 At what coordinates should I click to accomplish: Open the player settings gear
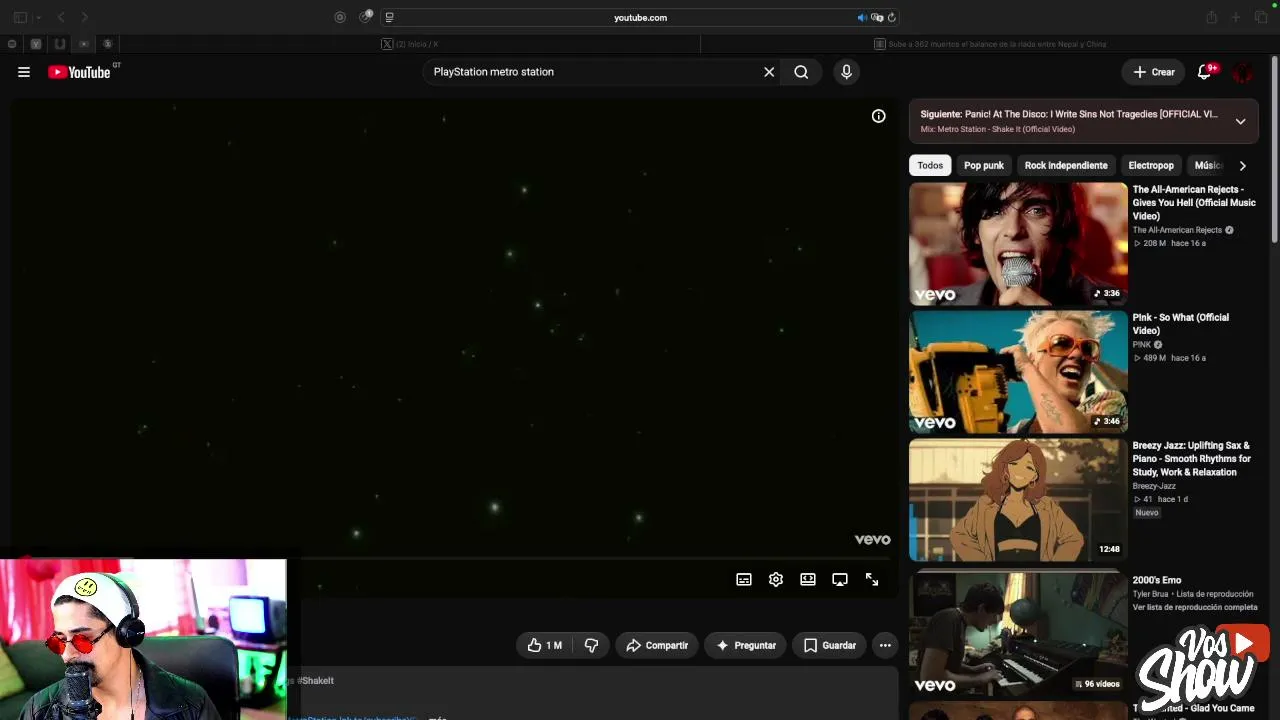(776, 580)
